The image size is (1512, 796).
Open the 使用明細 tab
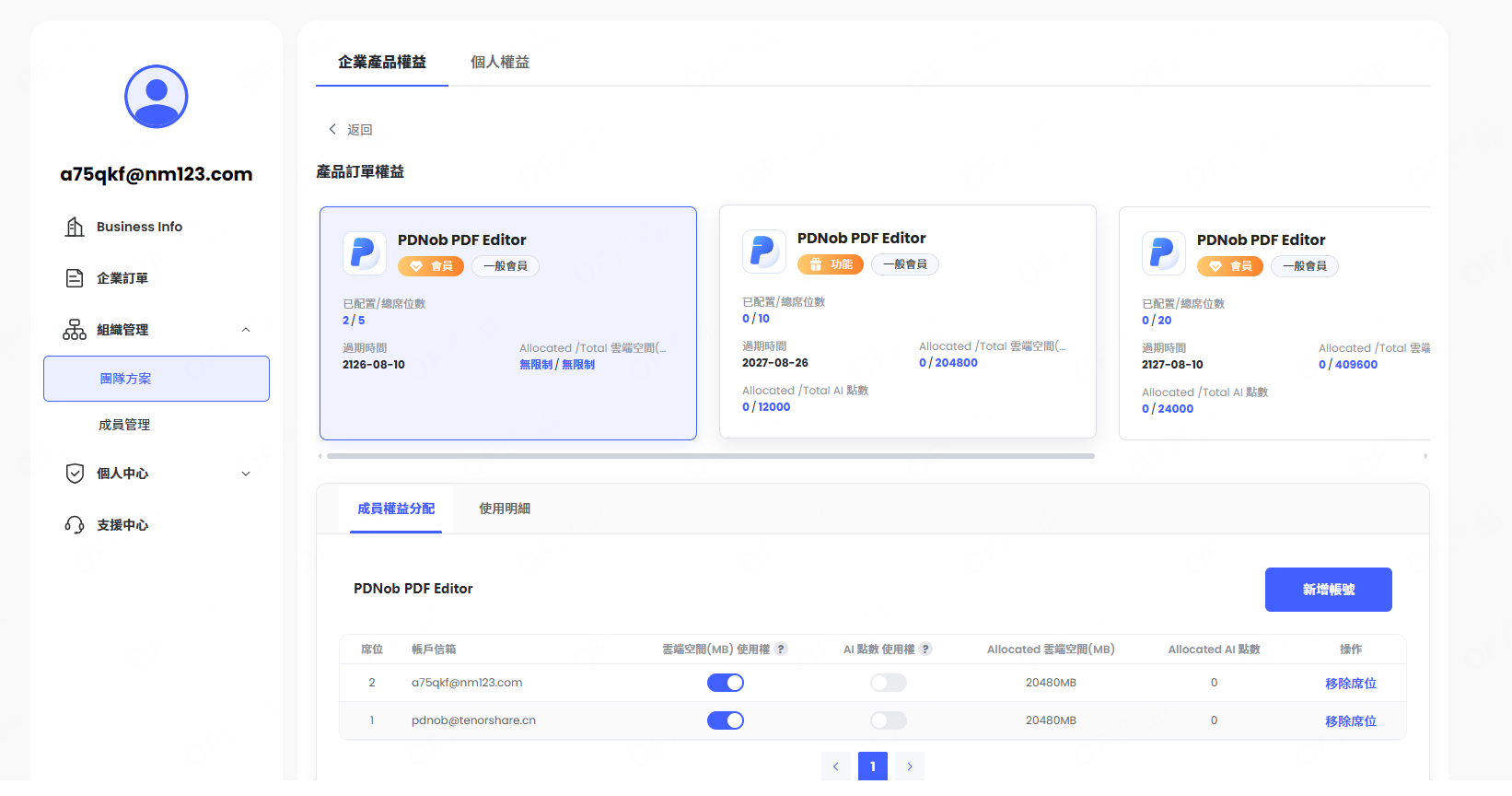pos(505,509)
